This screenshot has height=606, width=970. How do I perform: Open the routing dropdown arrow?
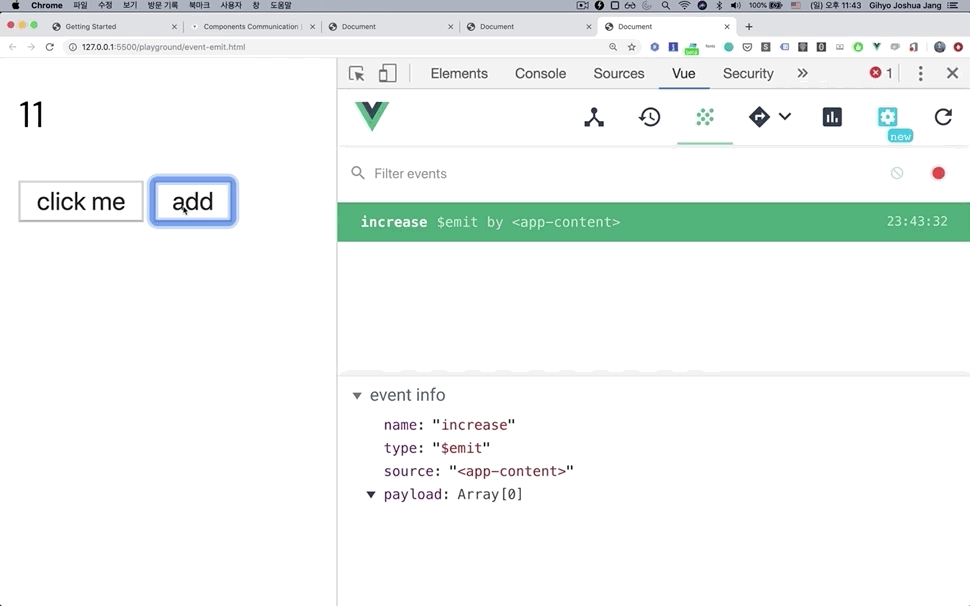click(784, 116)
